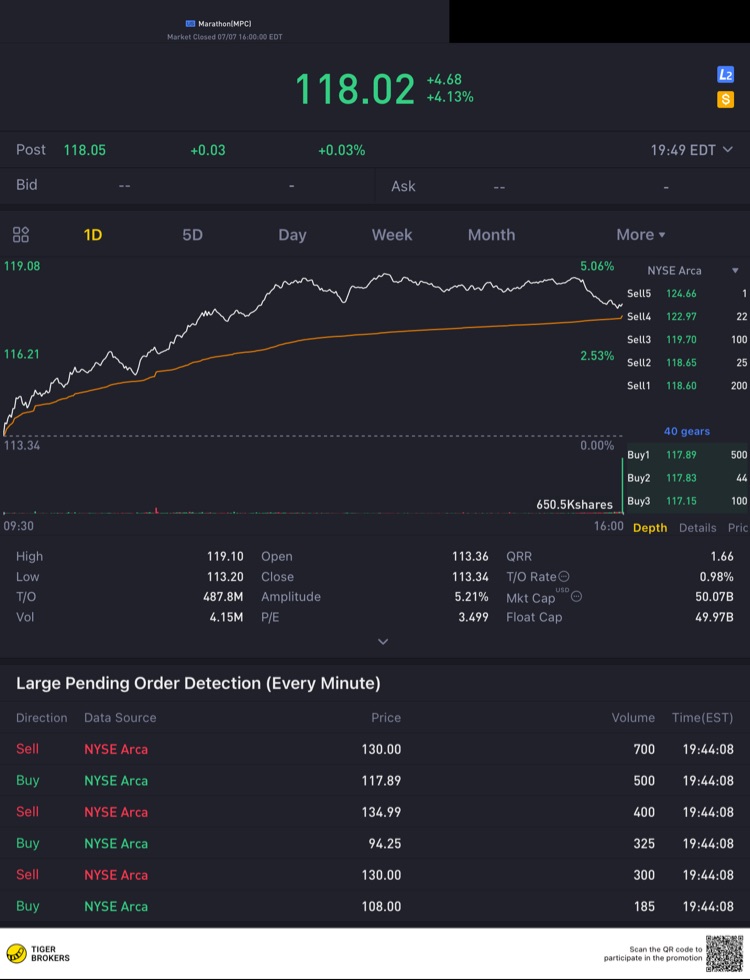The height and width of the screenshot is (980, 750).
Task: Click the Sell3 119.70 order row
Action: (687, 340)
